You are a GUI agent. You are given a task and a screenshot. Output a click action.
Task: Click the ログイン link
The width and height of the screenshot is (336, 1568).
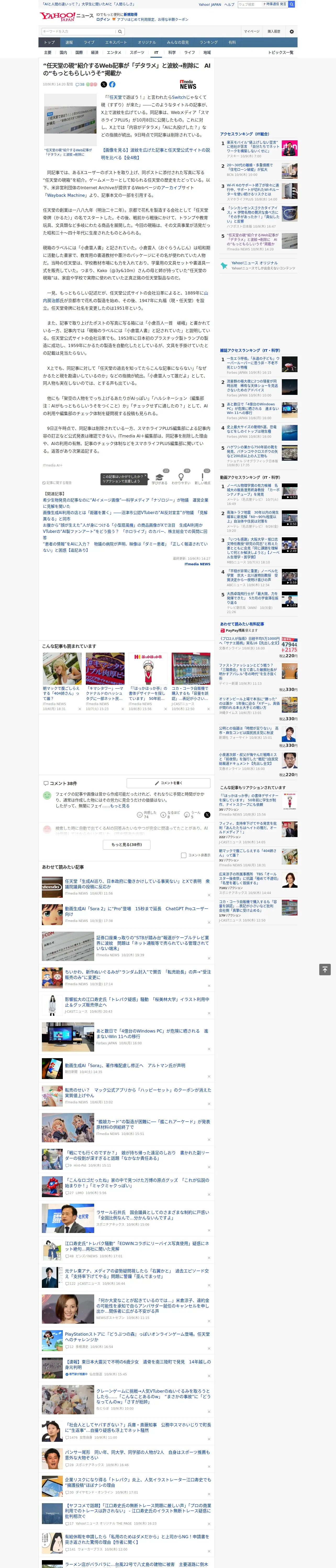pos(103,20)
